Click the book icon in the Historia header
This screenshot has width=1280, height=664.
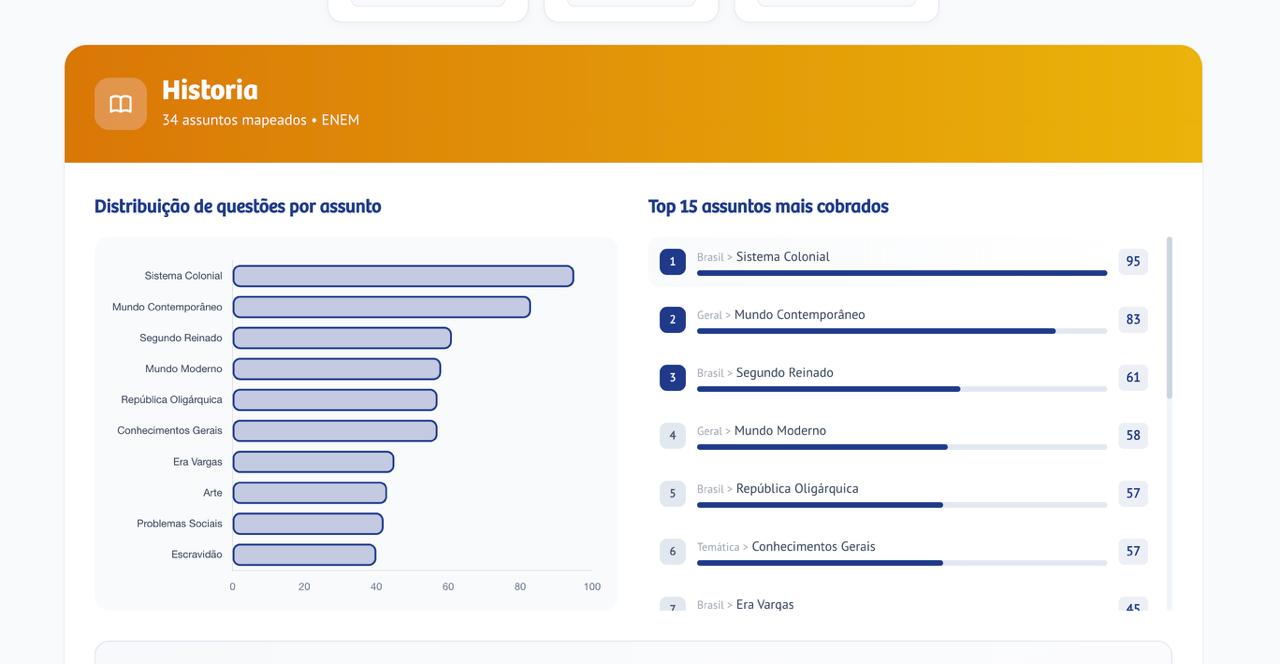120,103
